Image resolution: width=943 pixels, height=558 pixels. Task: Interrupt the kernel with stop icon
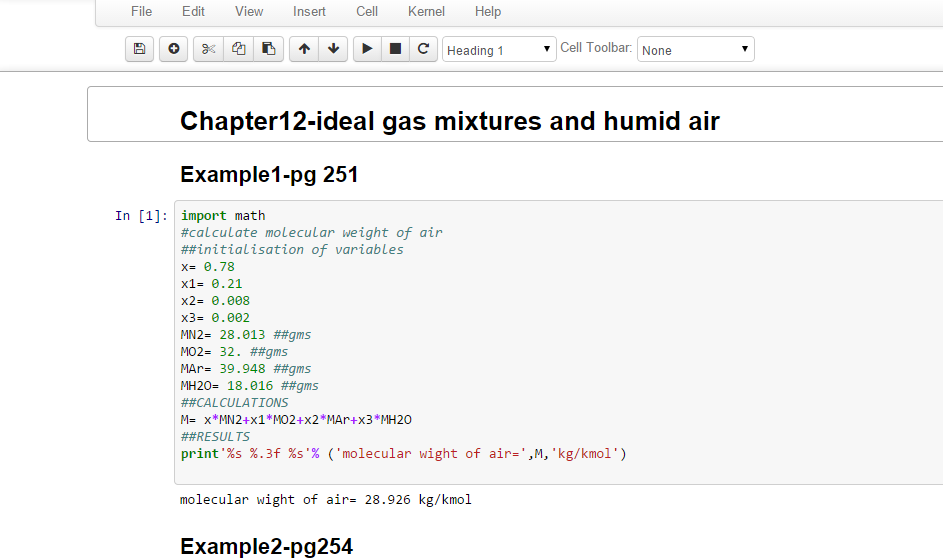point(395,49)
